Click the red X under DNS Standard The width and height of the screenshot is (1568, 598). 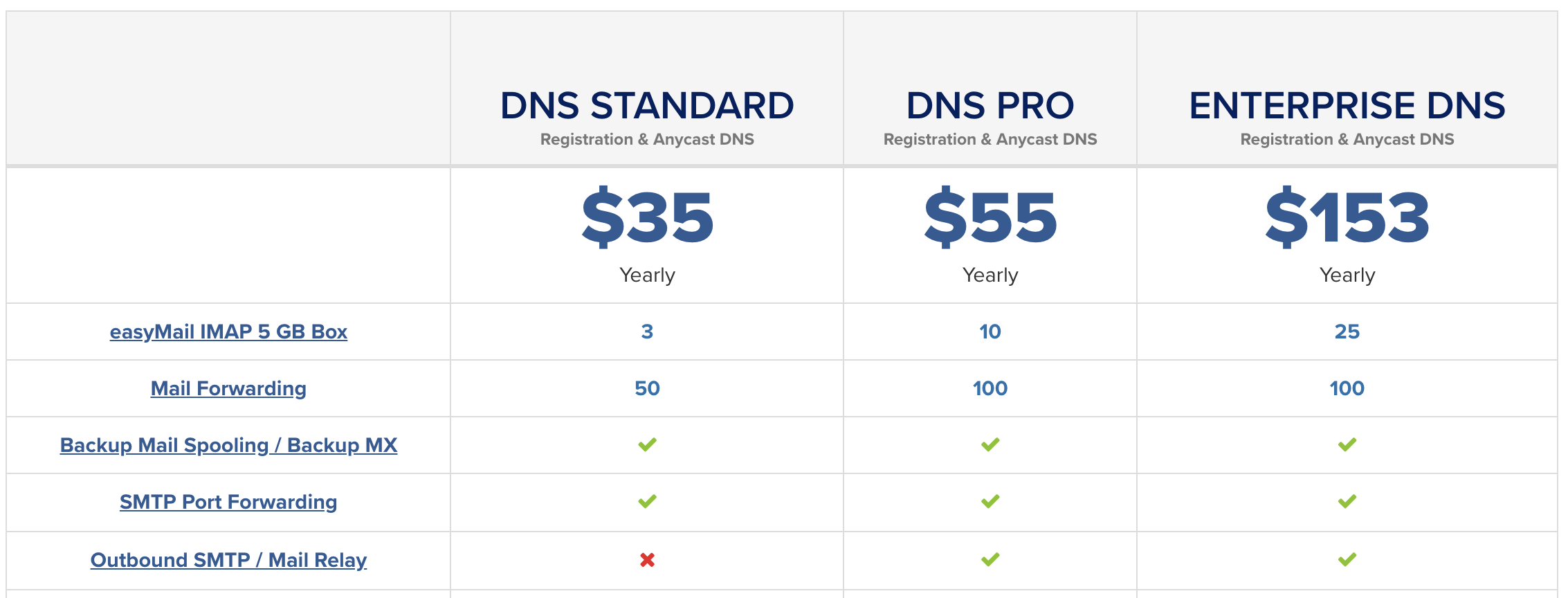click(x=647, y=559)
